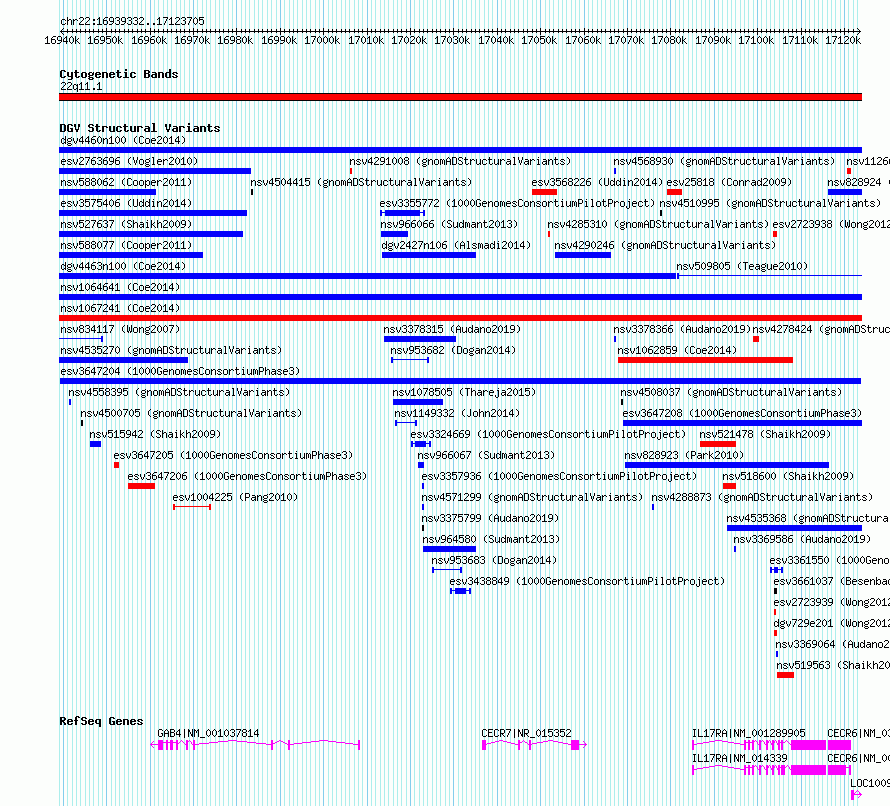The width and height of the screenshot is (890, 806).
Task: Select nsv4291008 gnomAD variant label
Action: point(460,161)
